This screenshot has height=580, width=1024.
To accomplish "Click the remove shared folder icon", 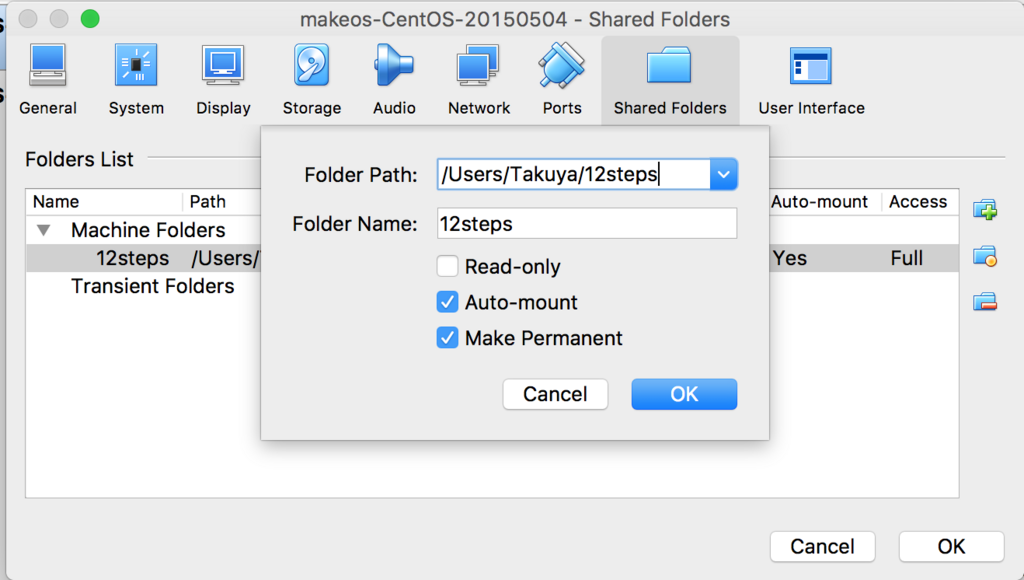I will 985,301.
